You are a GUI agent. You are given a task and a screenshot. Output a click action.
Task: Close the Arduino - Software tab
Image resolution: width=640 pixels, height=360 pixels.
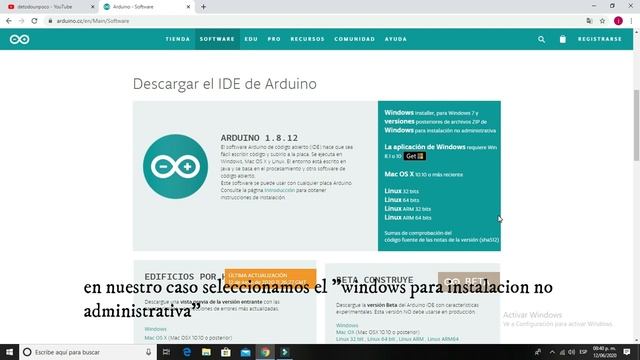click(188, 7)
